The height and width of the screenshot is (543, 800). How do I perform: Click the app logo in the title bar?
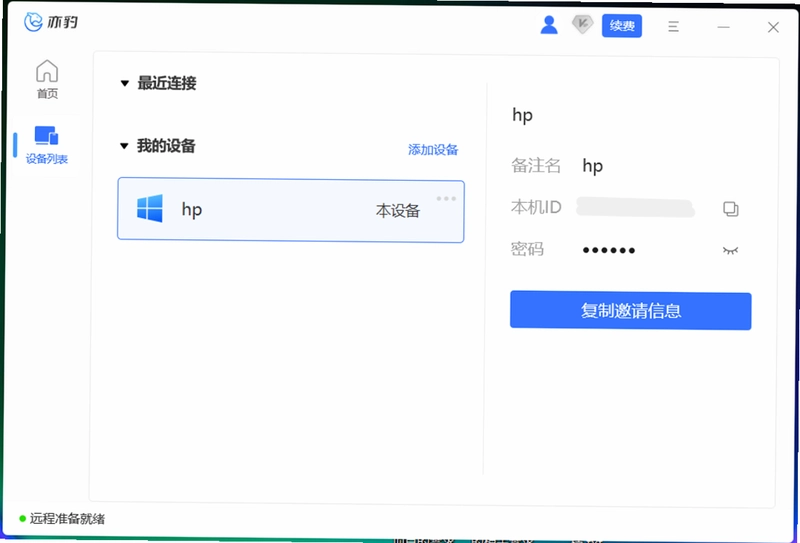point(51,22)
